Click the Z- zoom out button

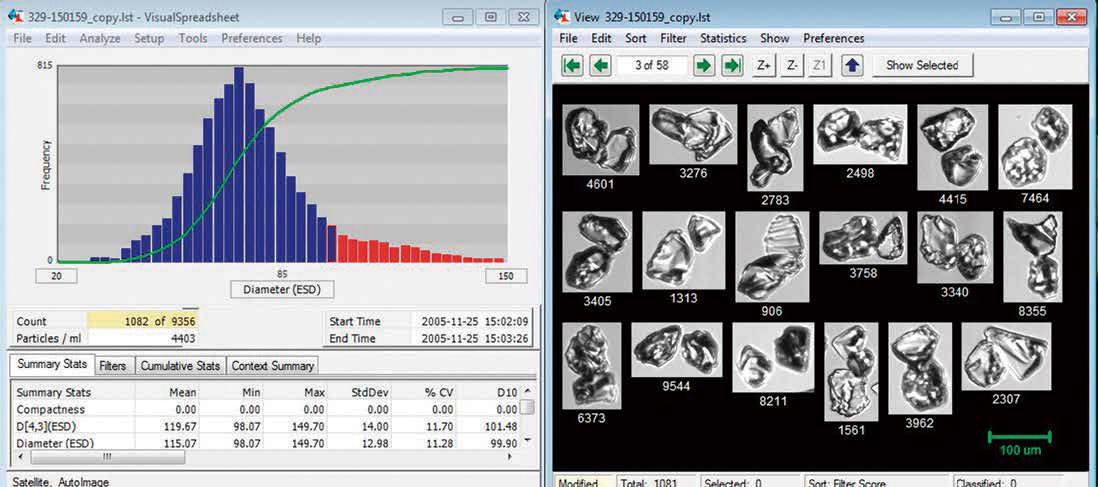point(792,66)
